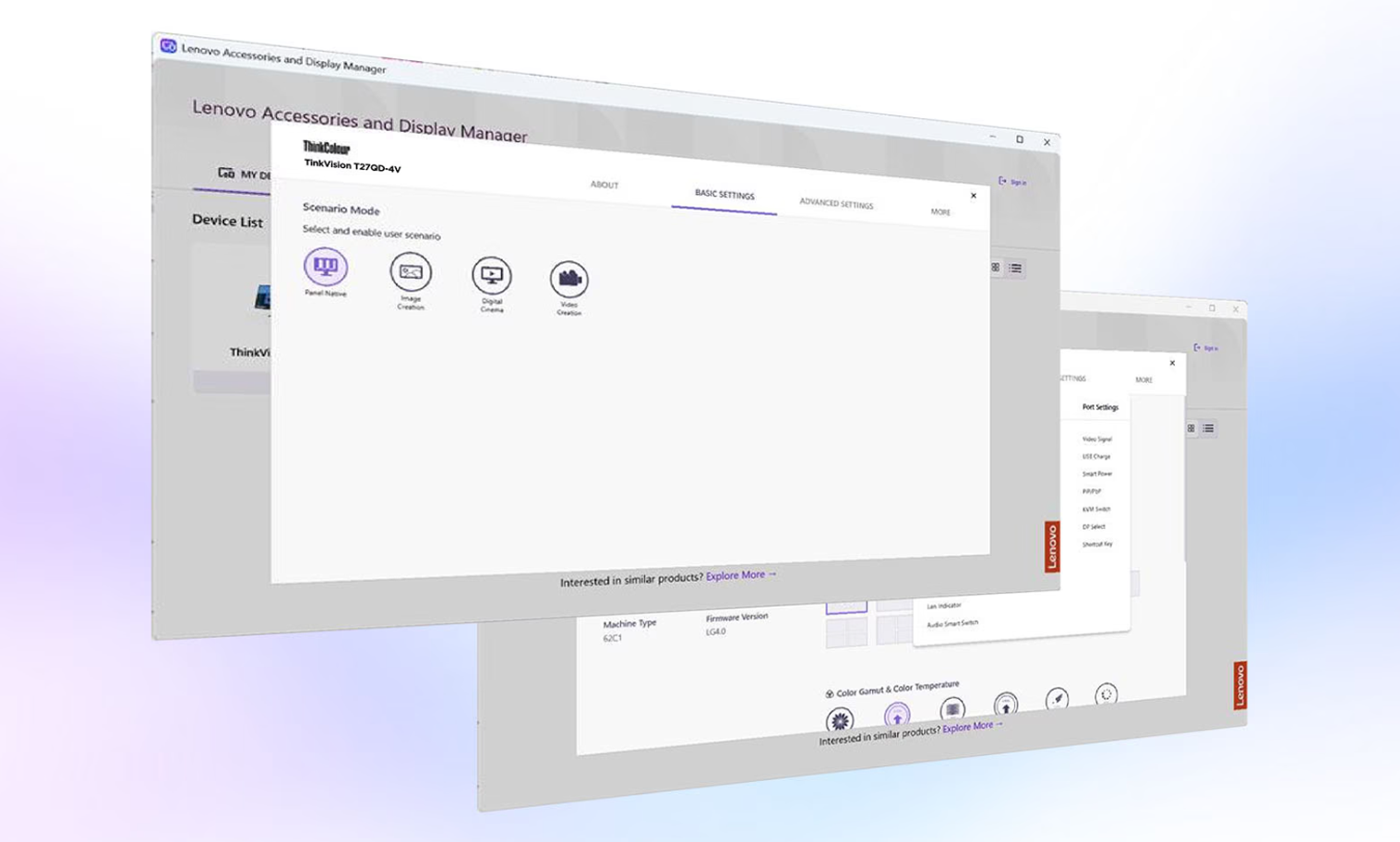
Task: Click the dotted-circle color temperature icon
Action: click(1107, 694)
